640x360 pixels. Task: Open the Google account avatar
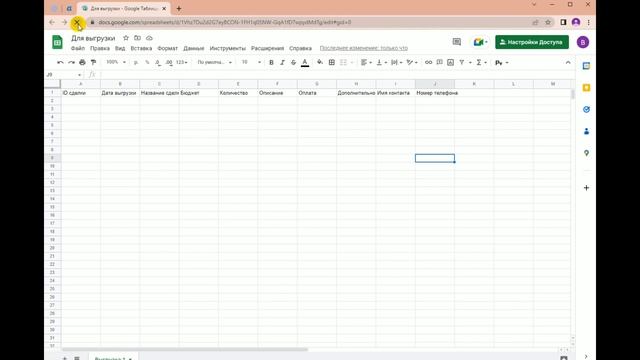tap(583, 42)
